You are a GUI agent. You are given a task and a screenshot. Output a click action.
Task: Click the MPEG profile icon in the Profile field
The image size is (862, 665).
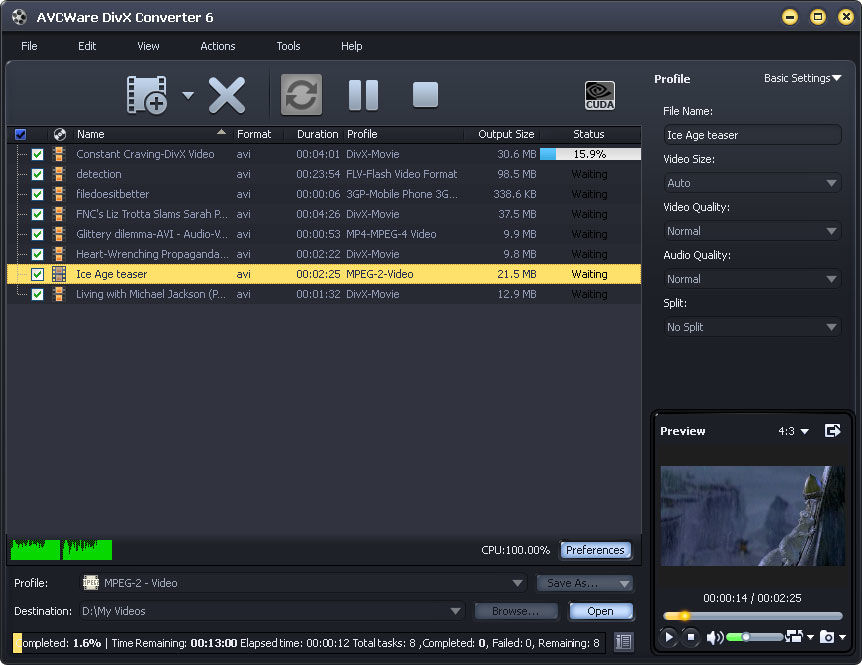click(x=91, y=583)
